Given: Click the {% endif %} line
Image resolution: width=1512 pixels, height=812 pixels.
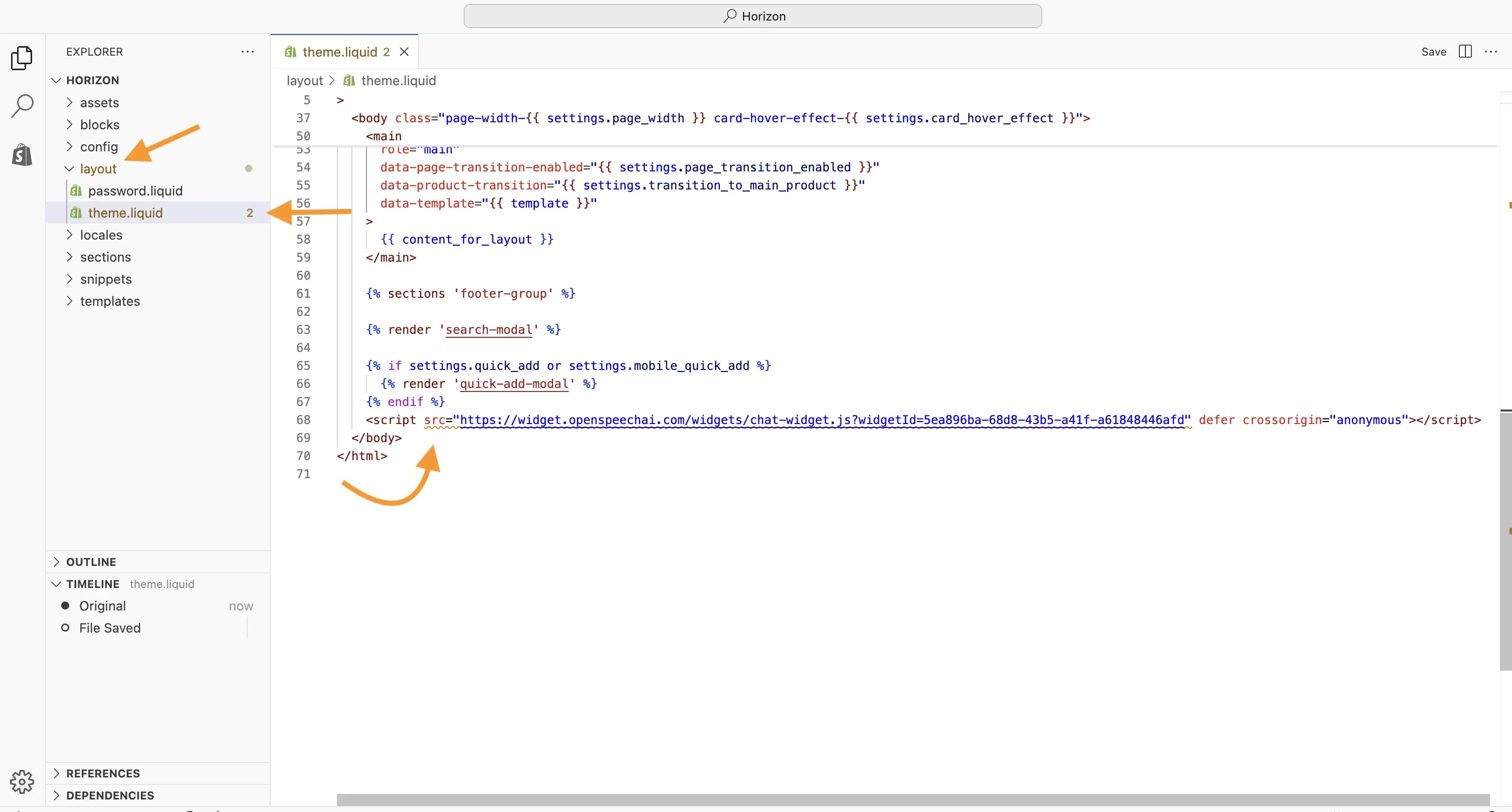Looking at the screenshot, I should [x=406, y=401].
